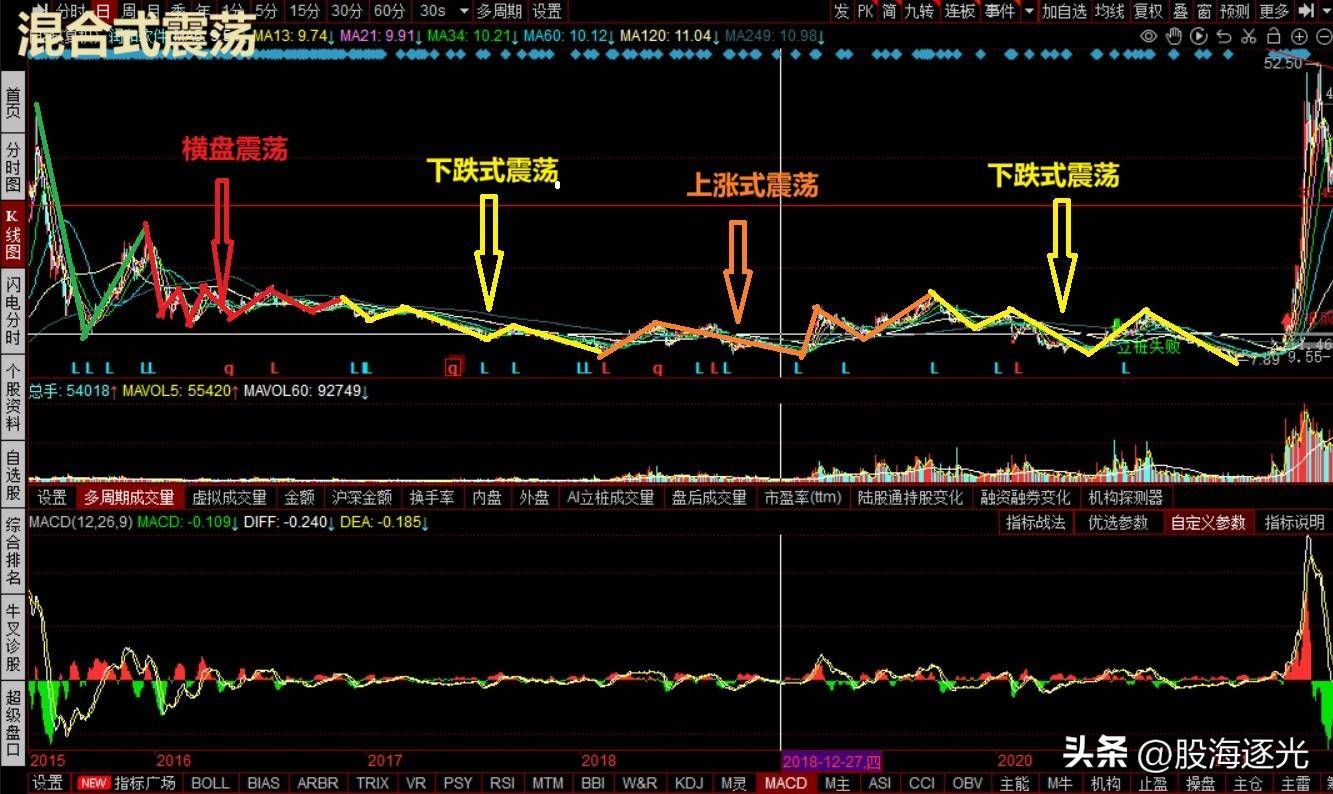Open 指标广场 with the NEW badge
The height and width of the screenshot is (794, 1333).
point(127,783)
